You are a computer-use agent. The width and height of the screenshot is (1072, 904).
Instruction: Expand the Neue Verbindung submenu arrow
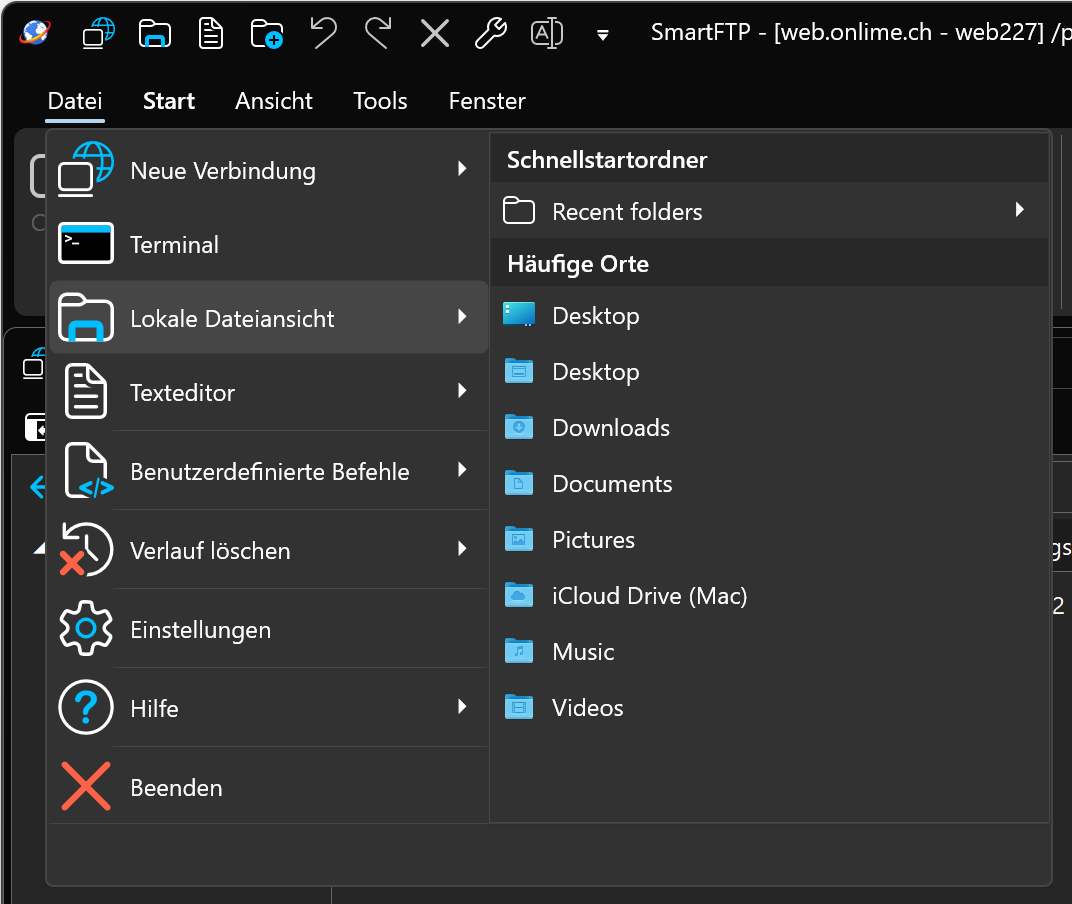(462, 168)
